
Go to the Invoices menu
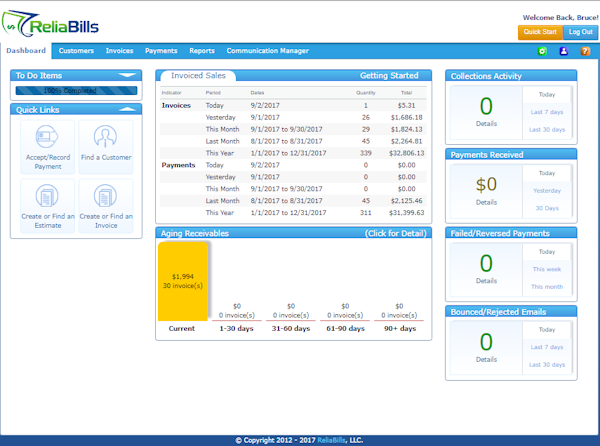(x=119, y=51)
